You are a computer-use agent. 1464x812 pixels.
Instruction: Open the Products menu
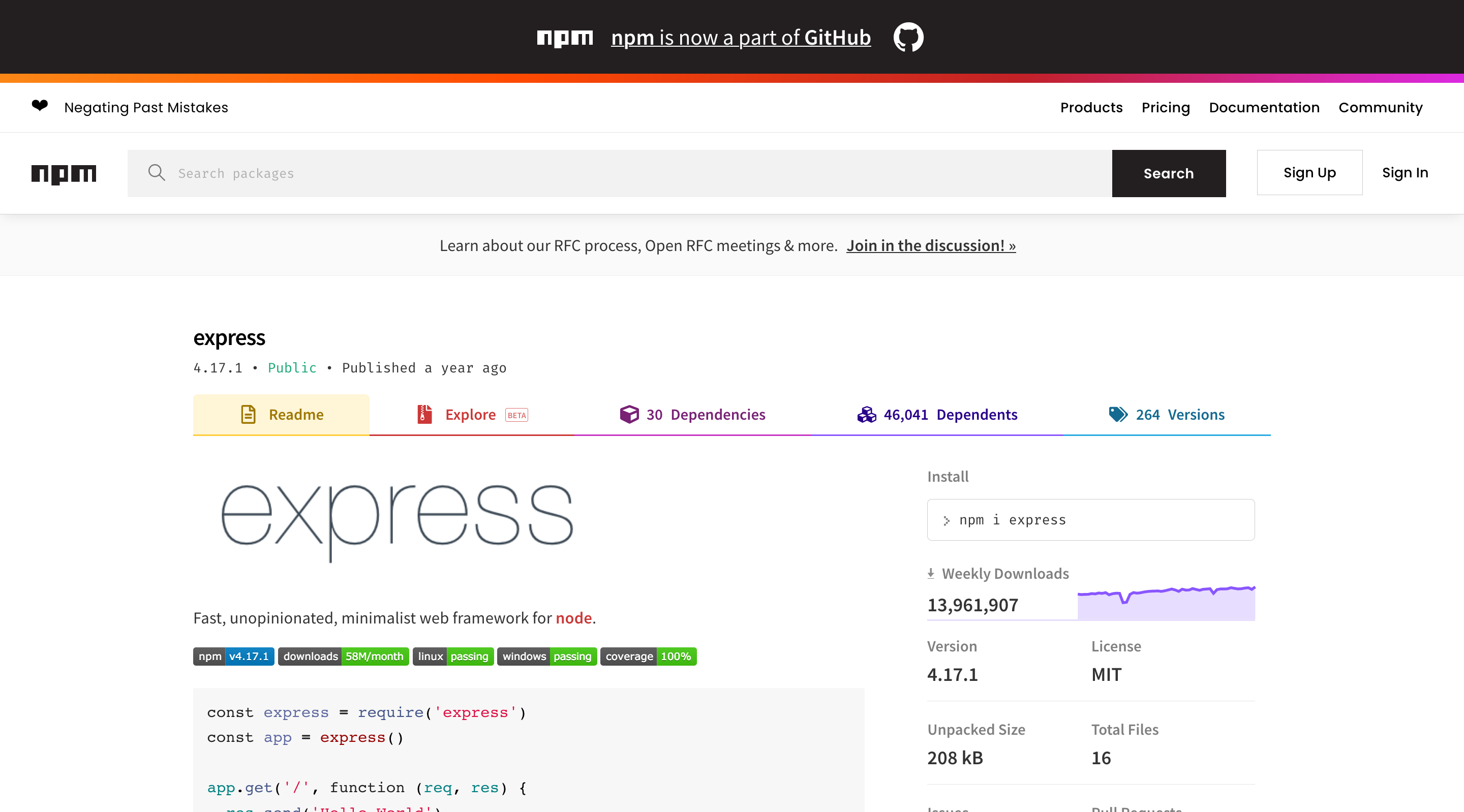1091,107
